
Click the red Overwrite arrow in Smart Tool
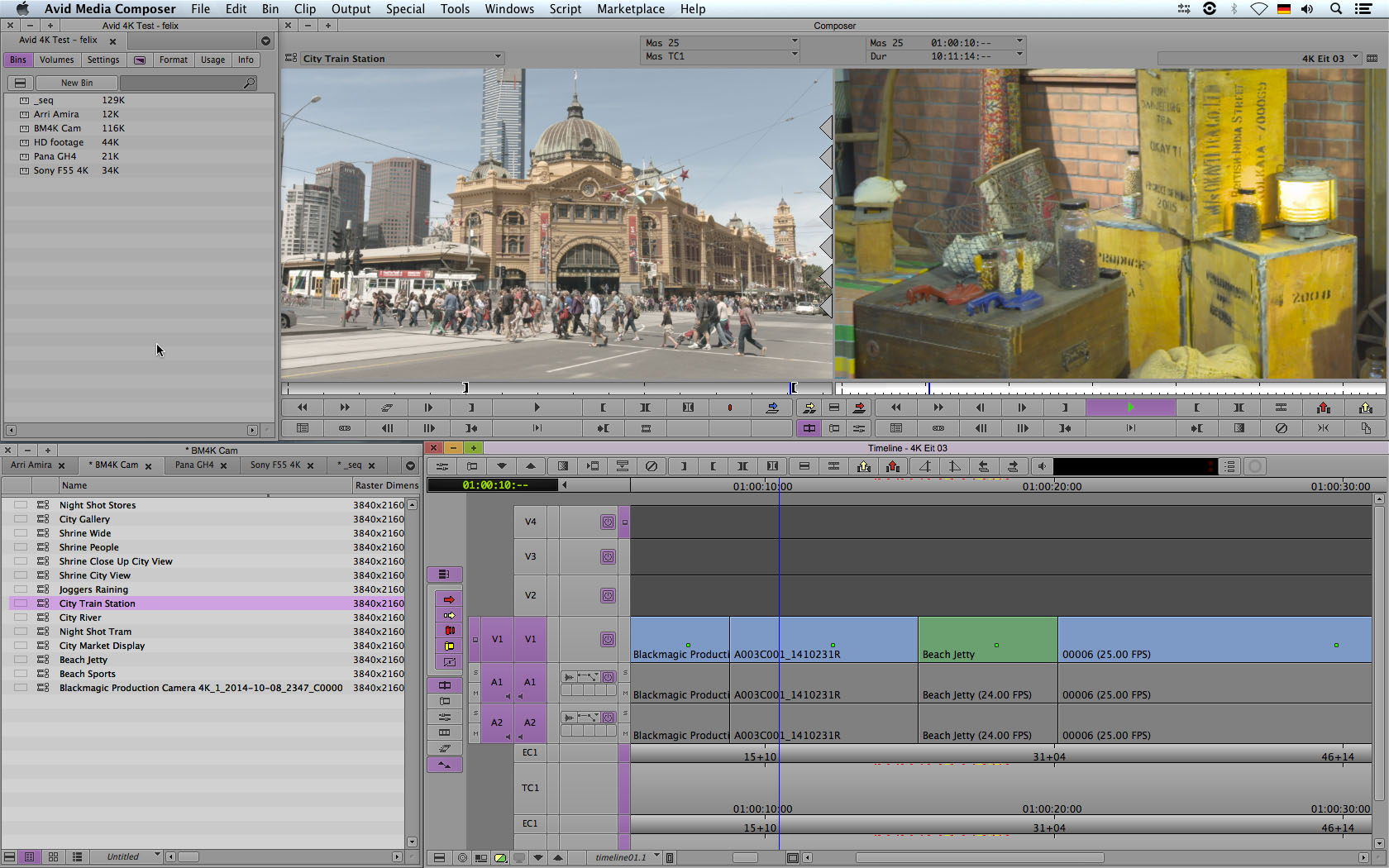coord(449,599)
